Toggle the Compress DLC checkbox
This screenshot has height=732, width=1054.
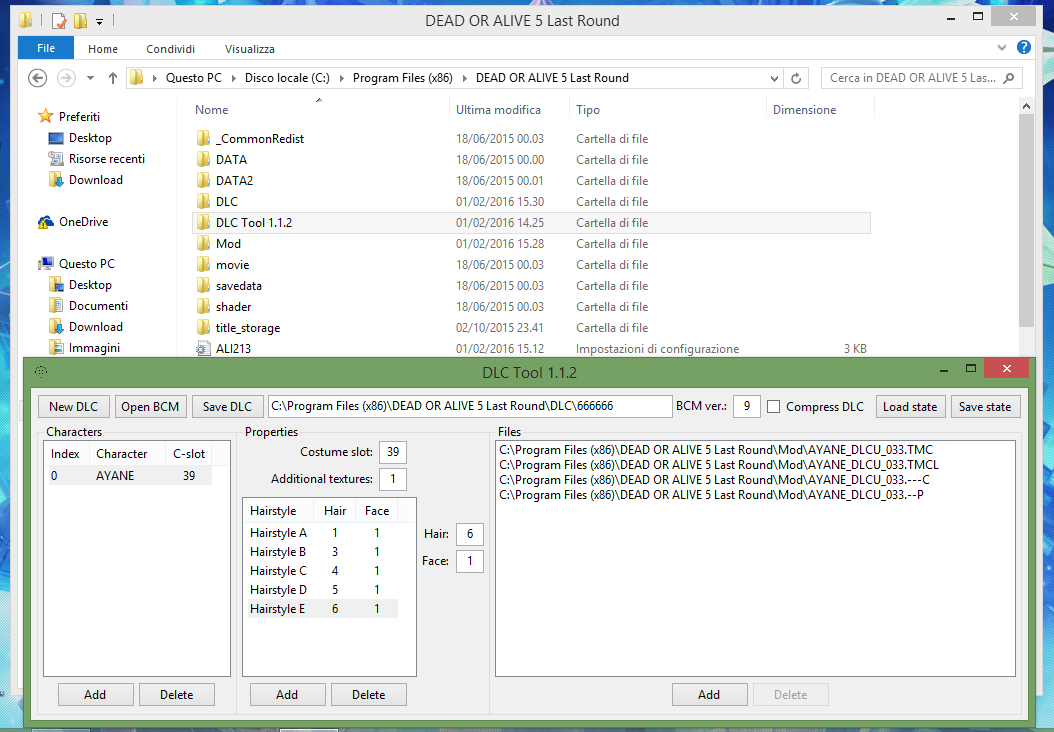[x=774, y=407]
